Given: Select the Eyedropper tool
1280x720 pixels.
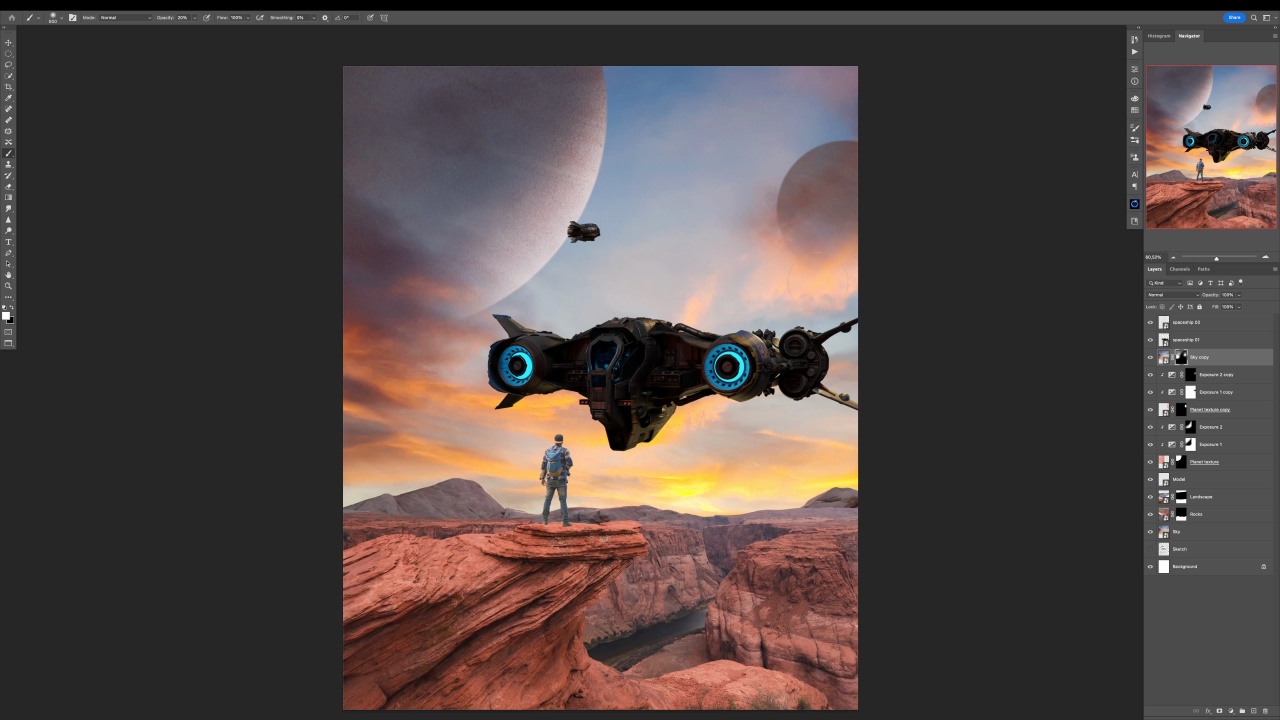Looking at the screenshot, I should (9, 98).
